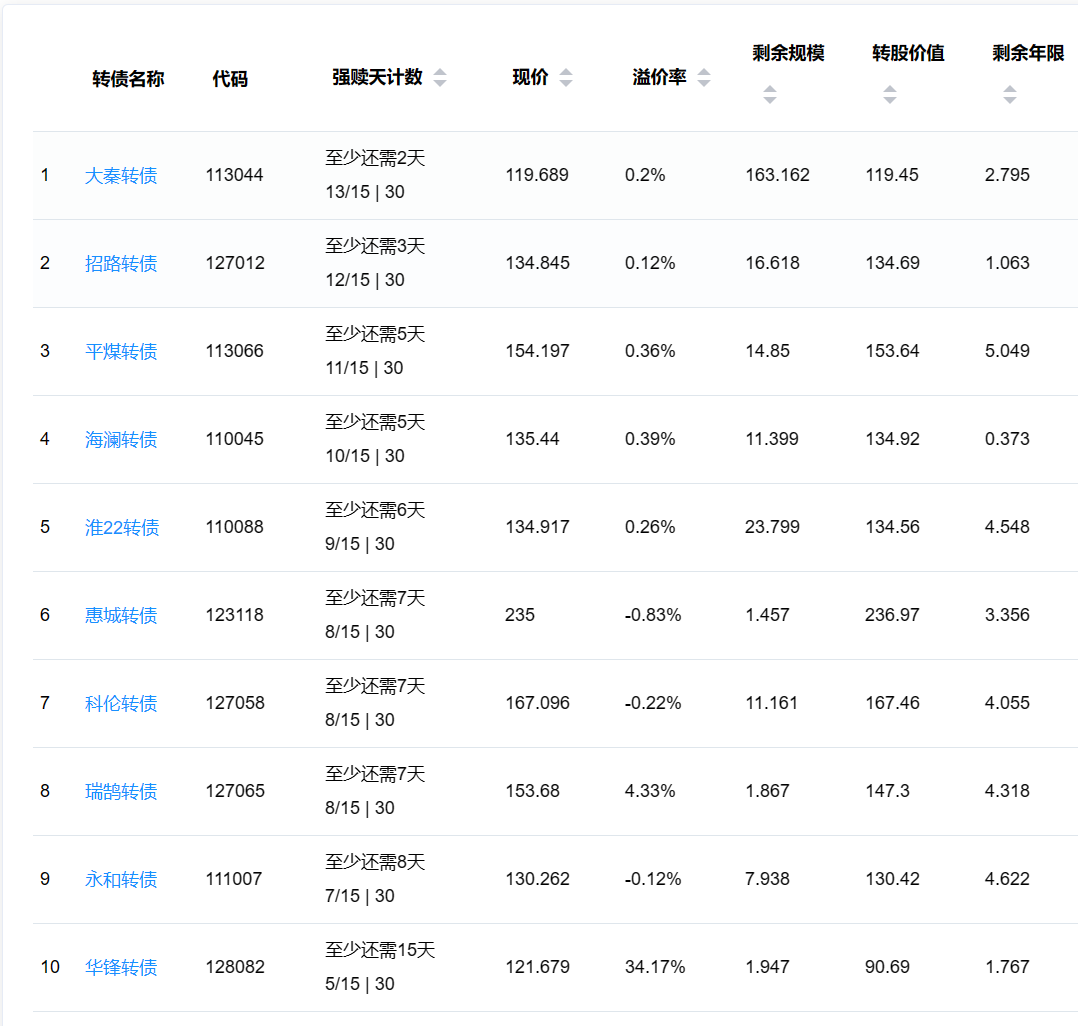Open the 瑞鹄转债 link
The width and height of the screenshot is (1078, 1026).
click(121, 792)
